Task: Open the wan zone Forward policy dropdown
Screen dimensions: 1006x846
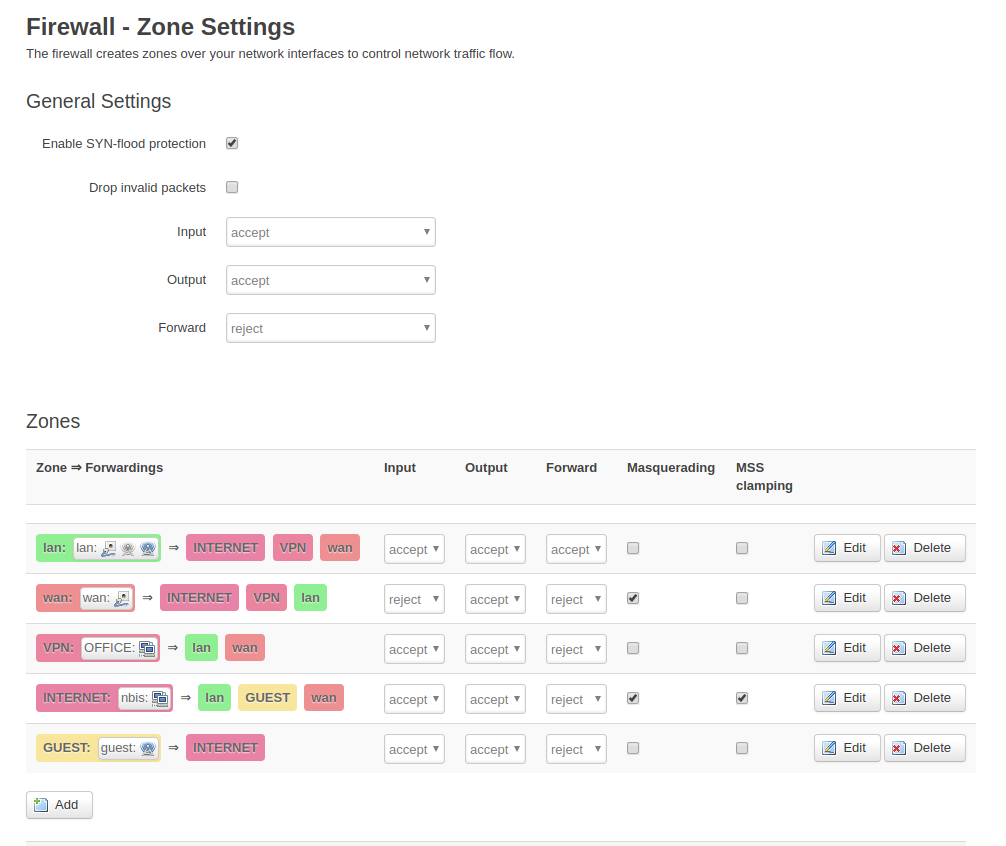Action: pyautogui.click(x=576, y=599)
